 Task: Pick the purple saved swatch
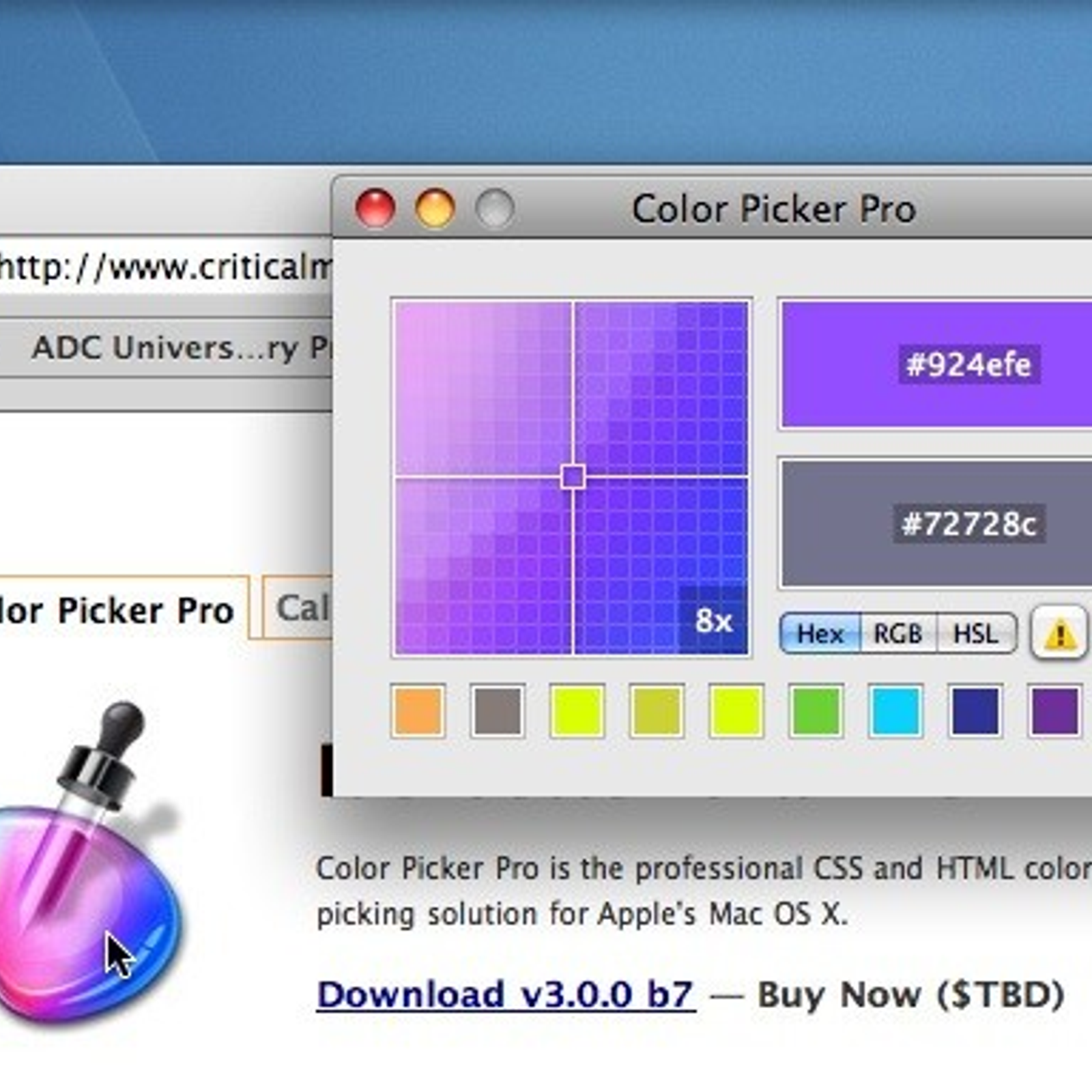[x=1054, y=711]
